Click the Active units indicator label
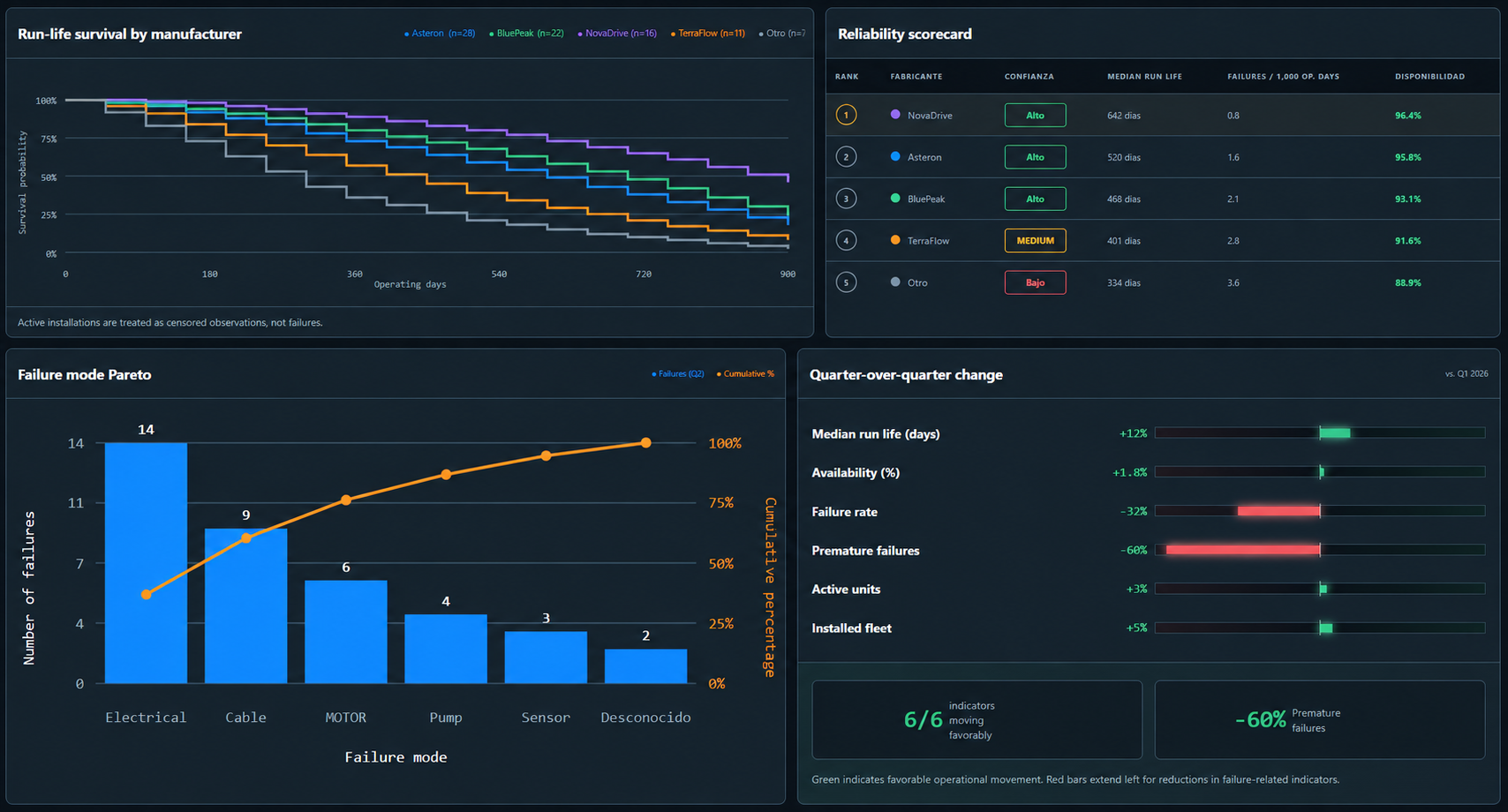Screen dimensions: 1508x812 click(x=846, y=590)
